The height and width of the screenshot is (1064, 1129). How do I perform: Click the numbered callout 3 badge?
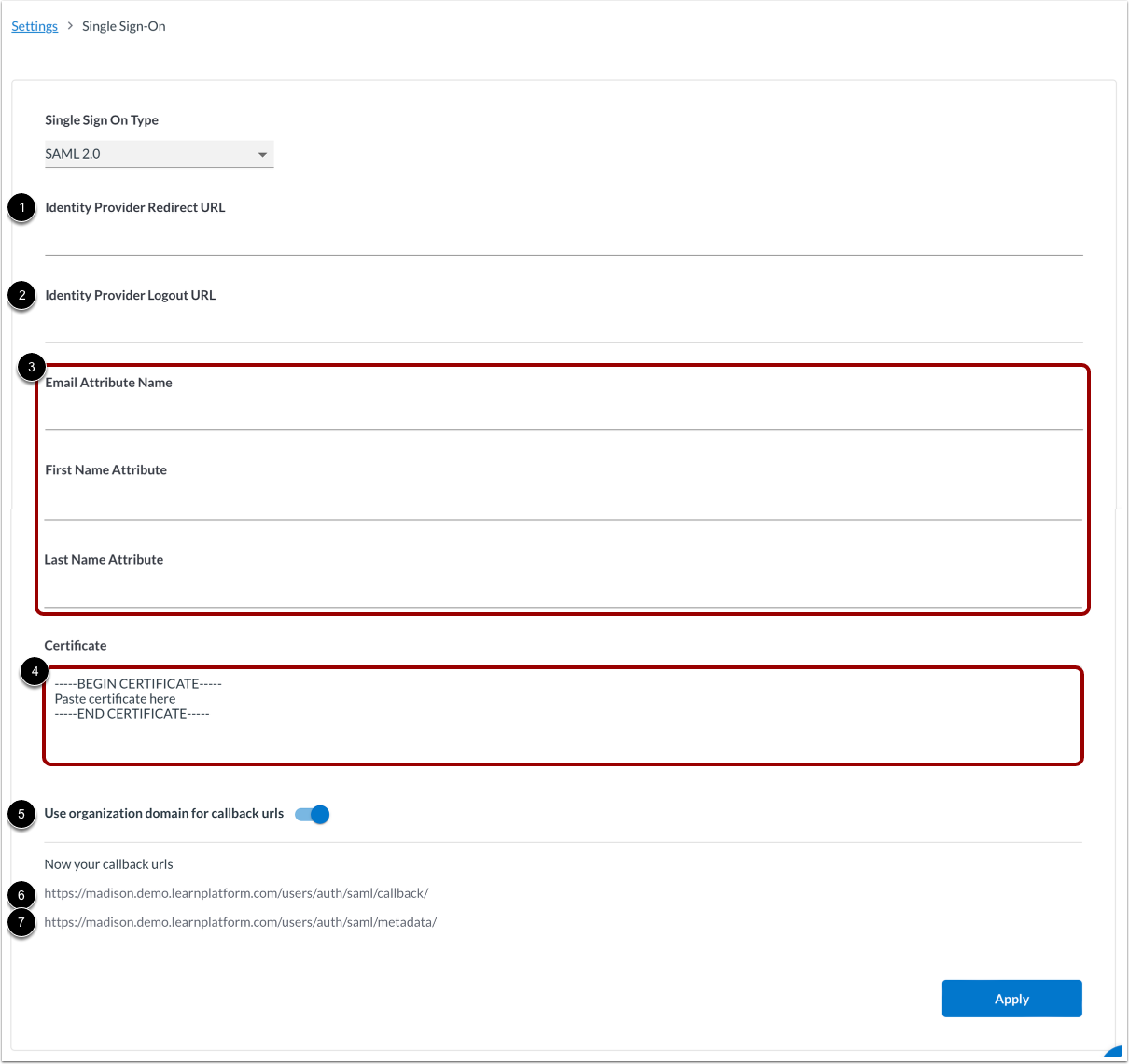(x=34, y=367)
